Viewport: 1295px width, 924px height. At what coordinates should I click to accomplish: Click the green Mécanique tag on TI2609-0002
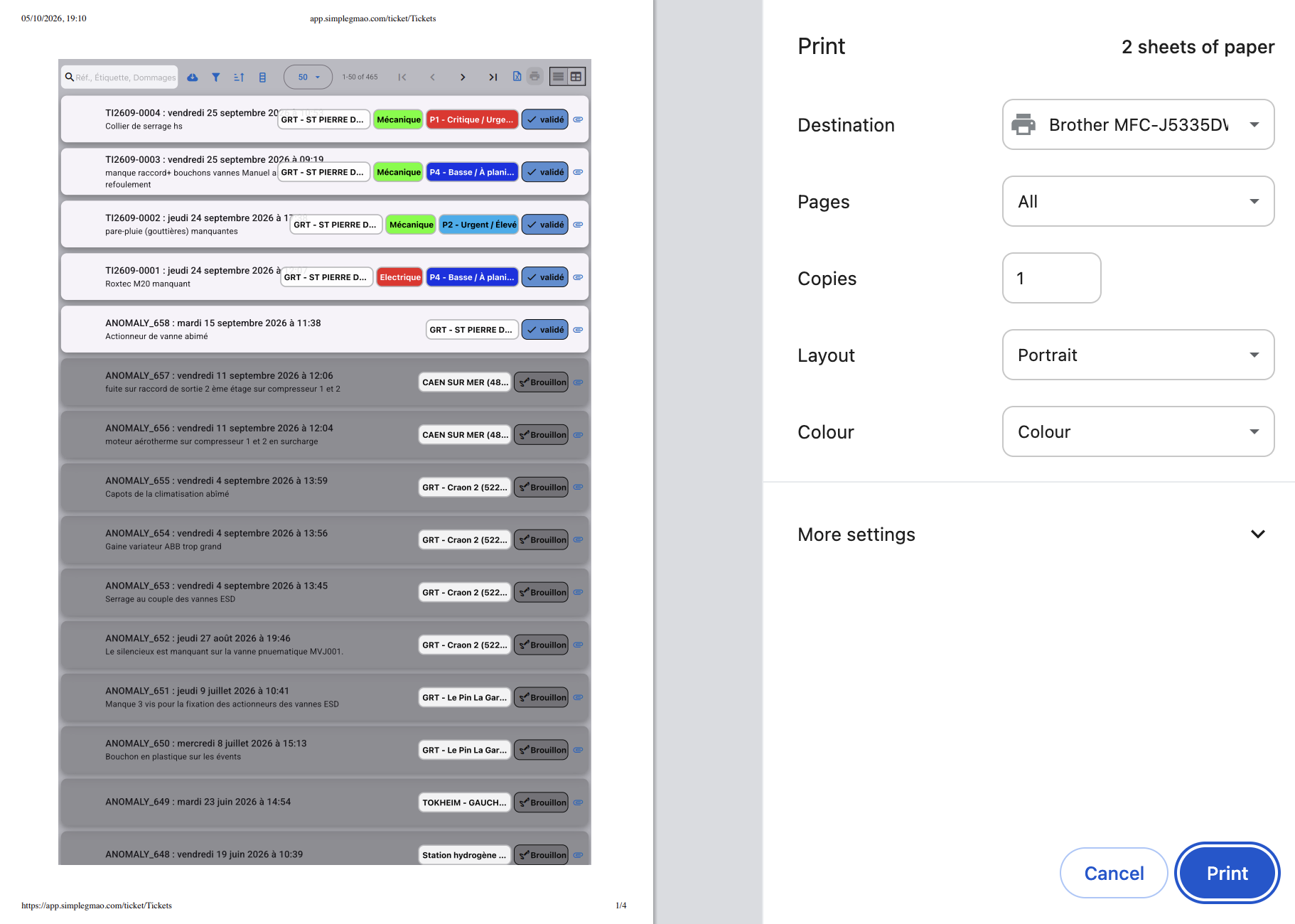[411, 225]
